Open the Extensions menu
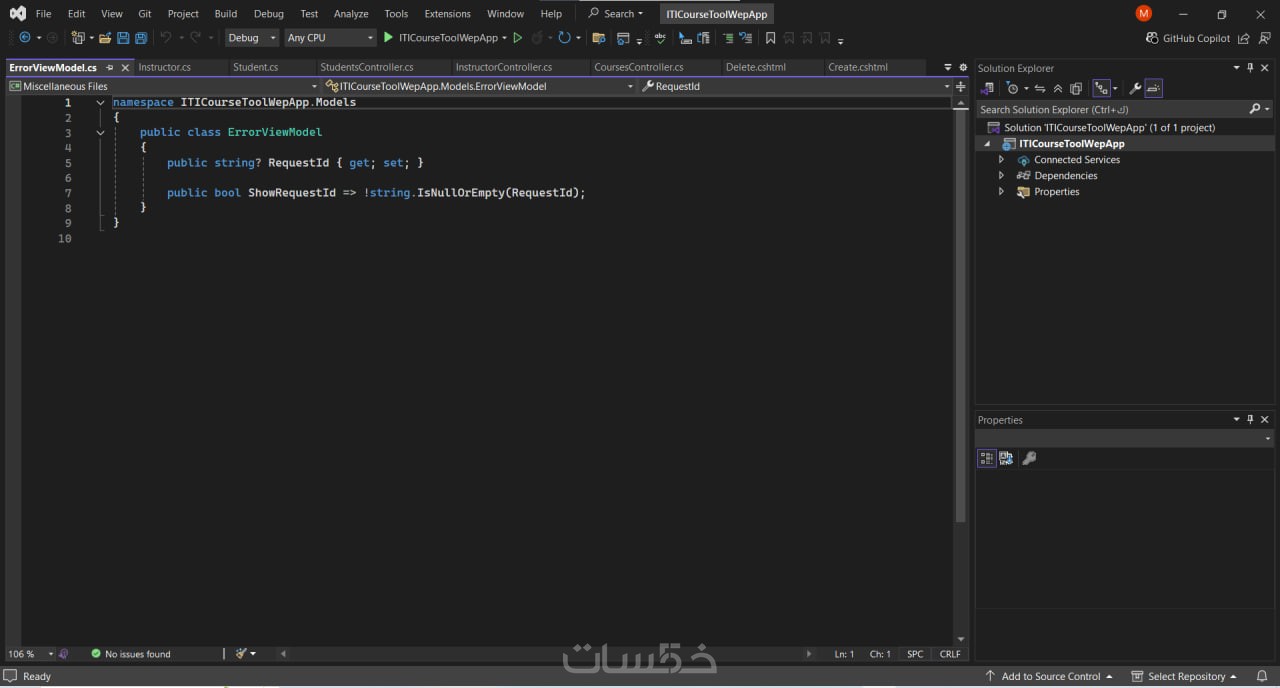1280x688 pixels. (x=447, y=14)
